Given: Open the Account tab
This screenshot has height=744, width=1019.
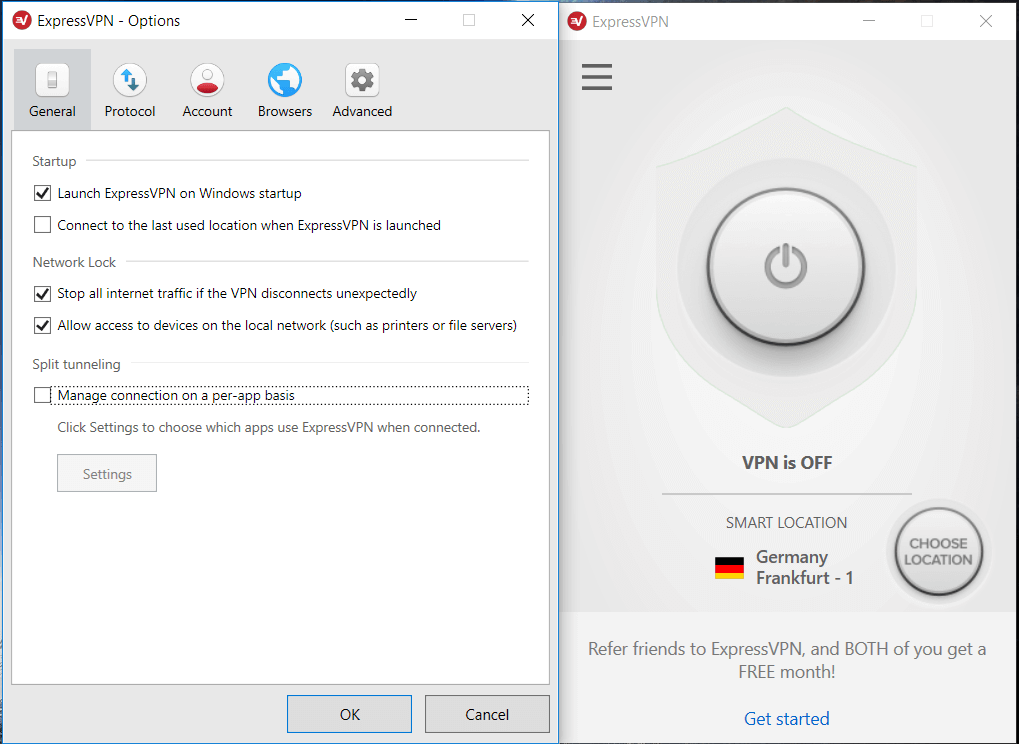Looking at the screenshot, I should click(x=207, y=90).
